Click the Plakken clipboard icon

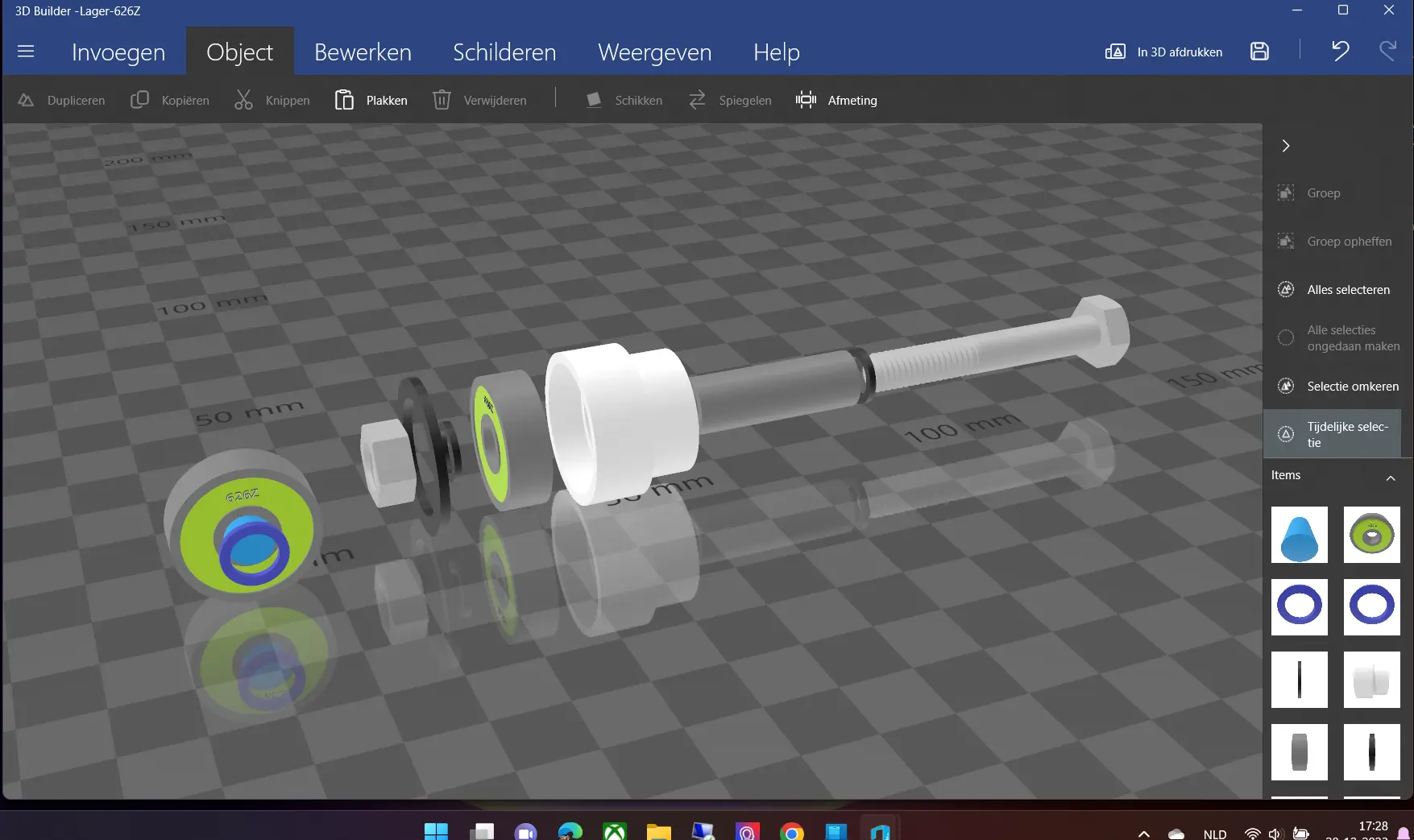344,100
